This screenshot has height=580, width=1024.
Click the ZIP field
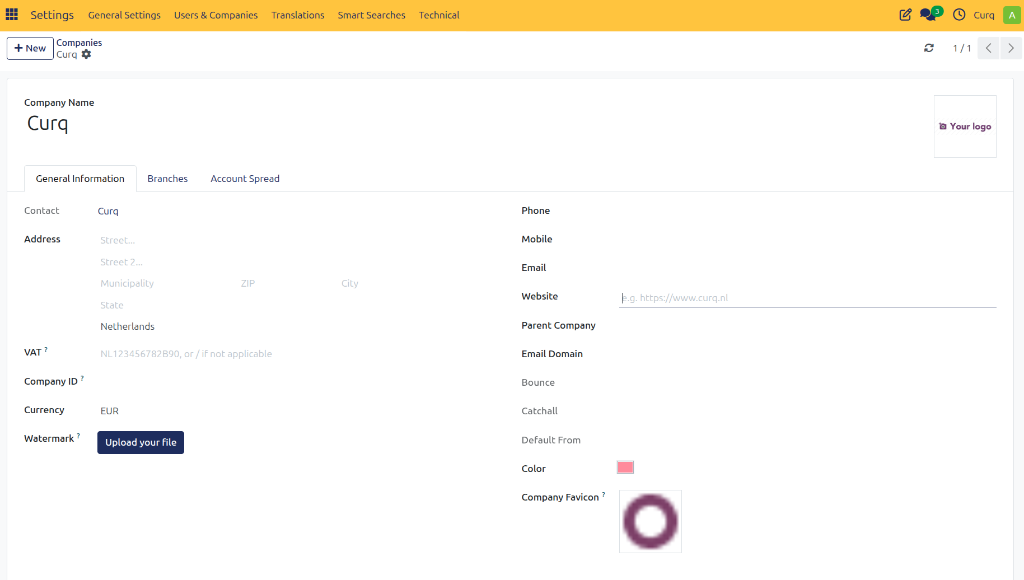tap(287, 283)
